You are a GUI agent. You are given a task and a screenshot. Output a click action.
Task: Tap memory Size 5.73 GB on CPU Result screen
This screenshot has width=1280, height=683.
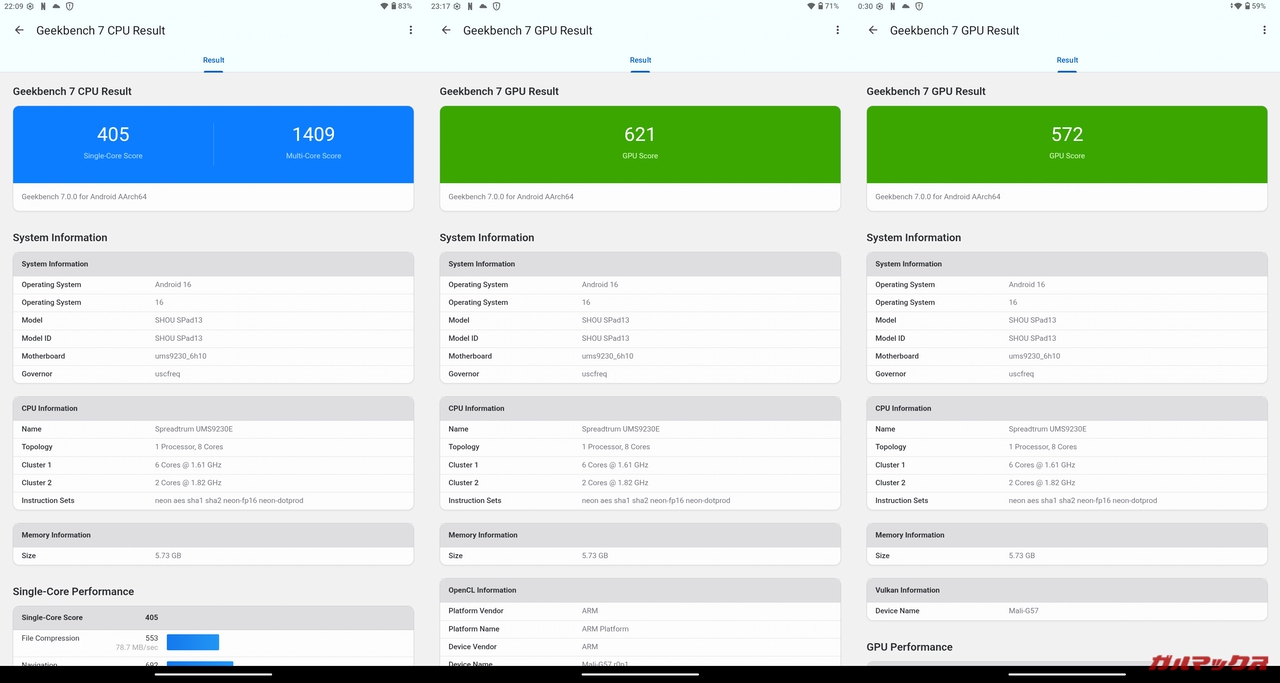(213, 555)
